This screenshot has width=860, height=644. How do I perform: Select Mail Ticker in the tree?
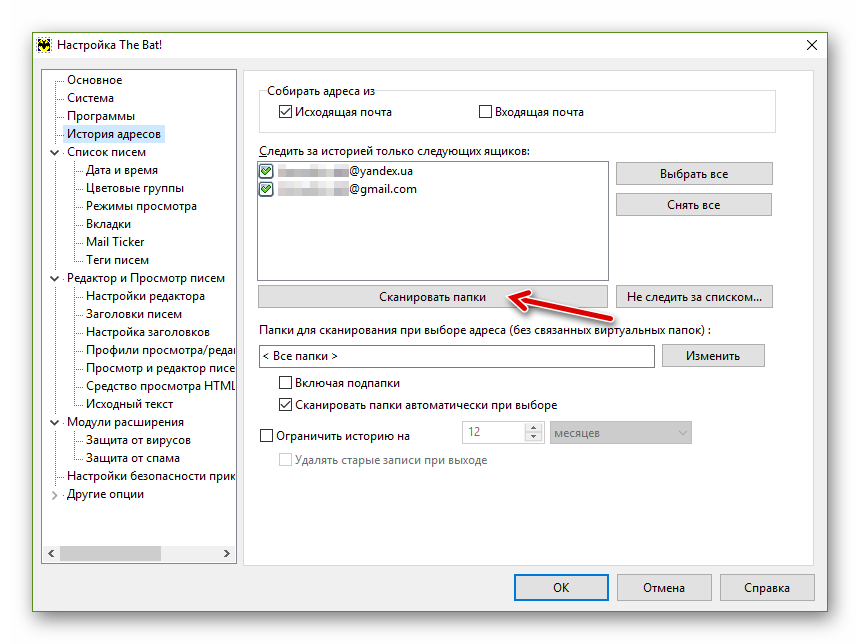[x=115, y=242]
